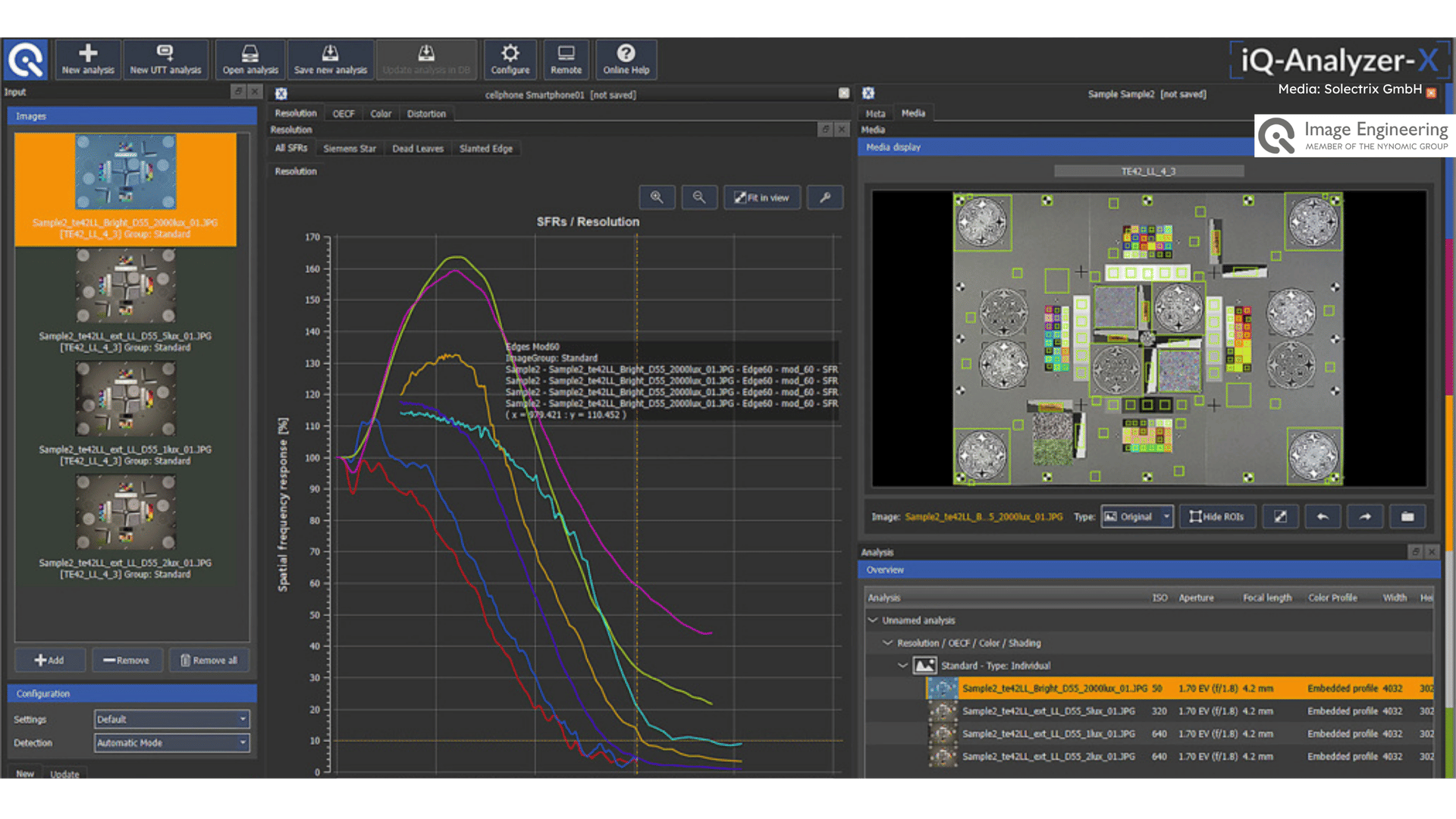Click the iQ-Analyzer logo icon

pos(26,60)
